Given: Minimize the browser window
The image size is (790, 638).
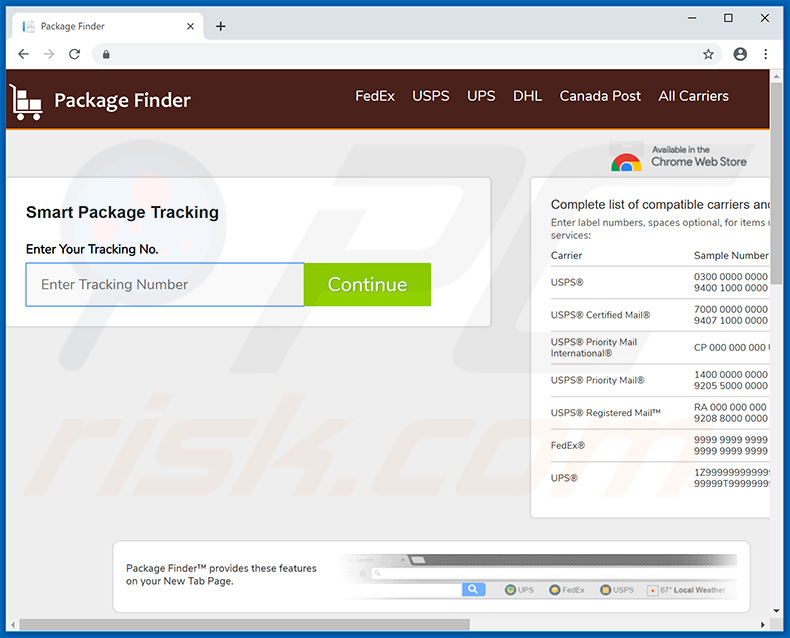Looking at the screenshot, I should pyautogui.click(x=692, y=18).
